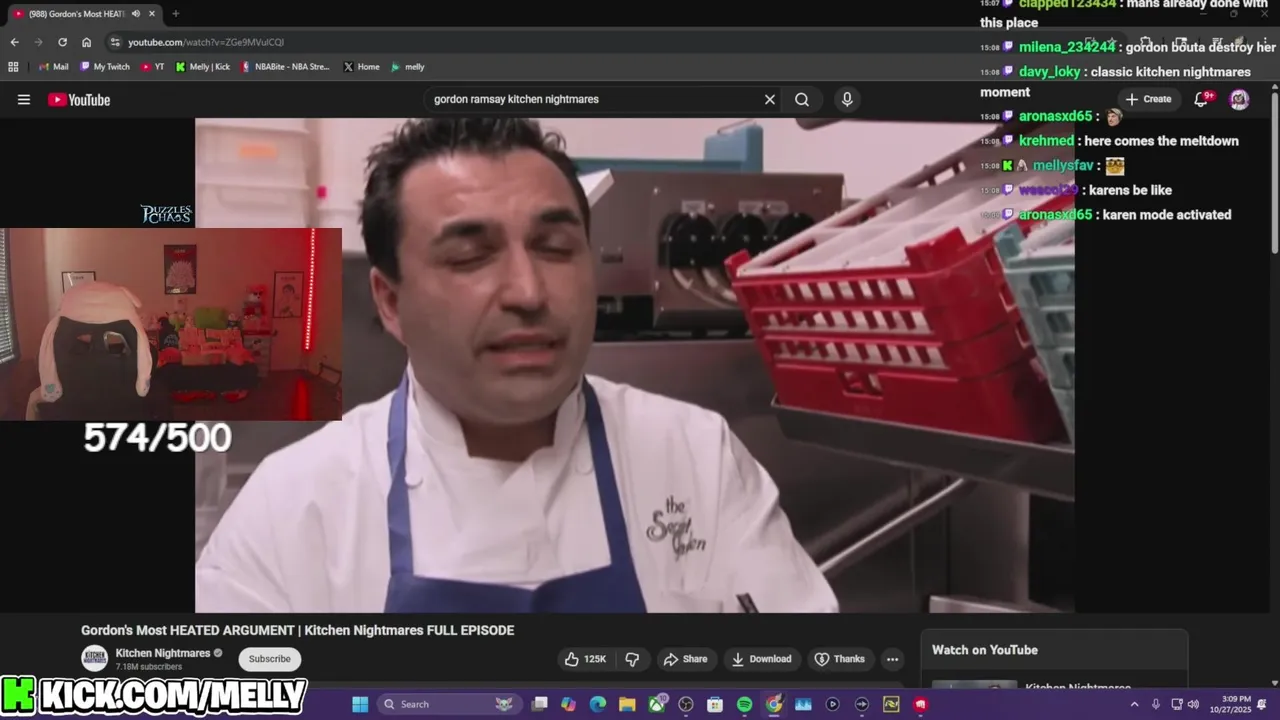Open the melly bookmark
1280x720 pixels.
[408, 67]
